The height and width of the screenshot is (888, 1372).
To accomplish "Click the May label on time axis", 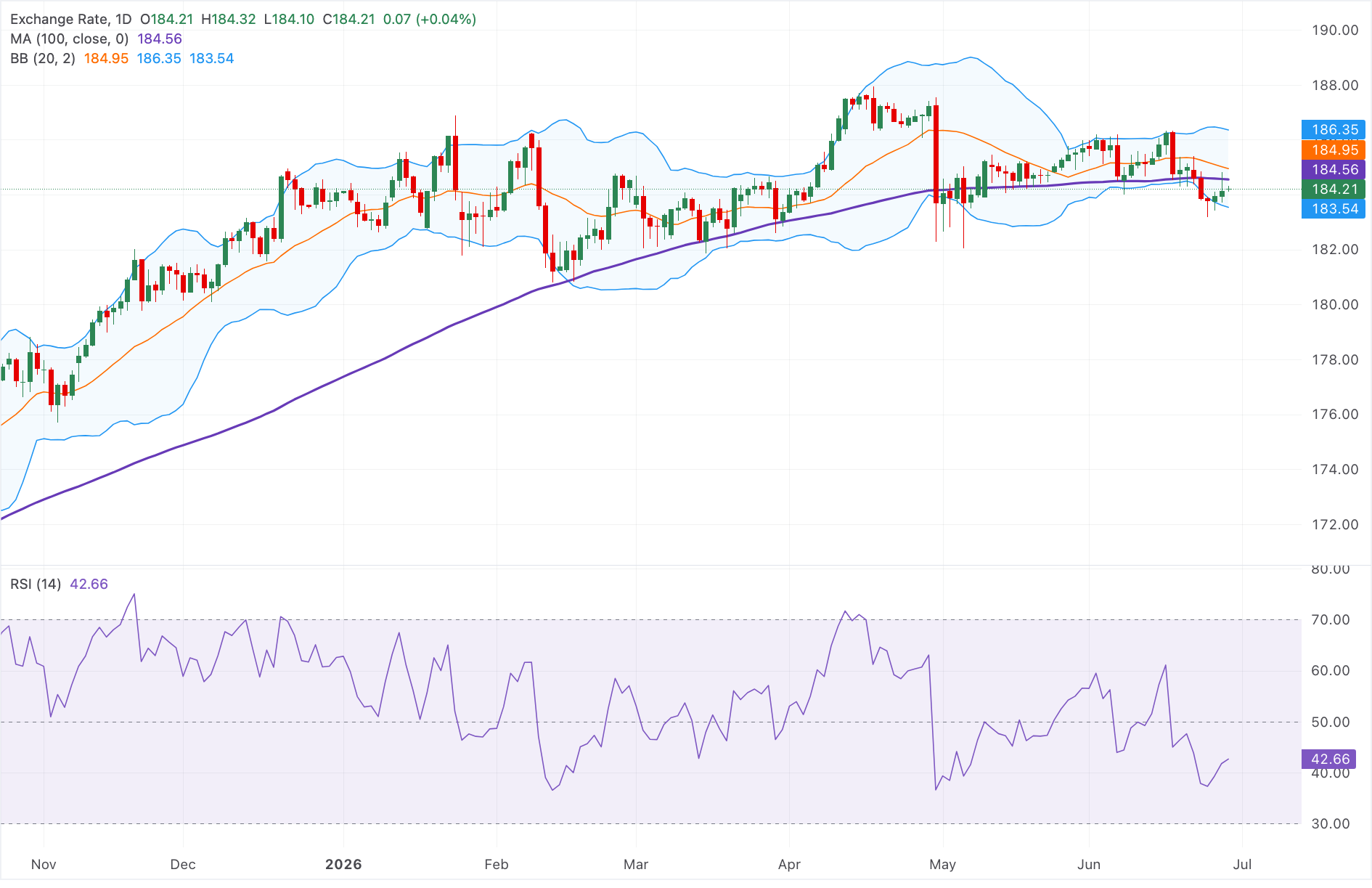I will pyautogui.click(x=943, y=865).
